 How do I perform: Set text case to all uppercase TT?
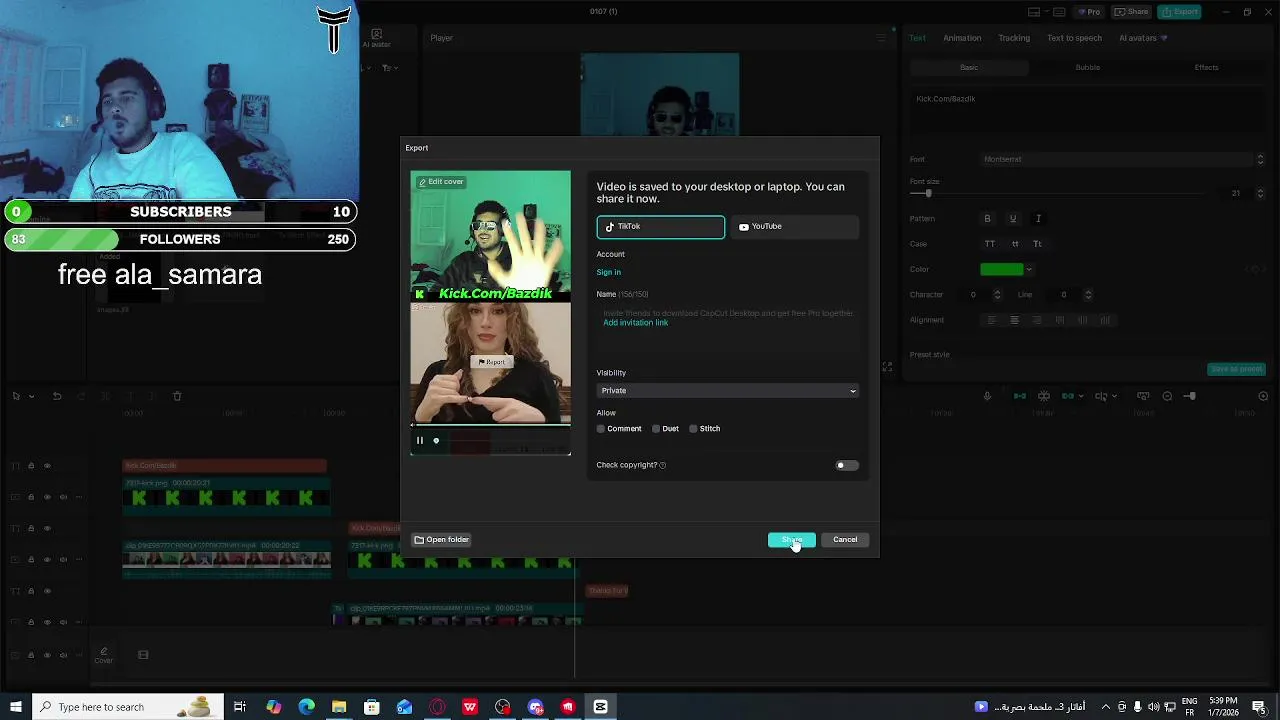click(x=990, y=244)
